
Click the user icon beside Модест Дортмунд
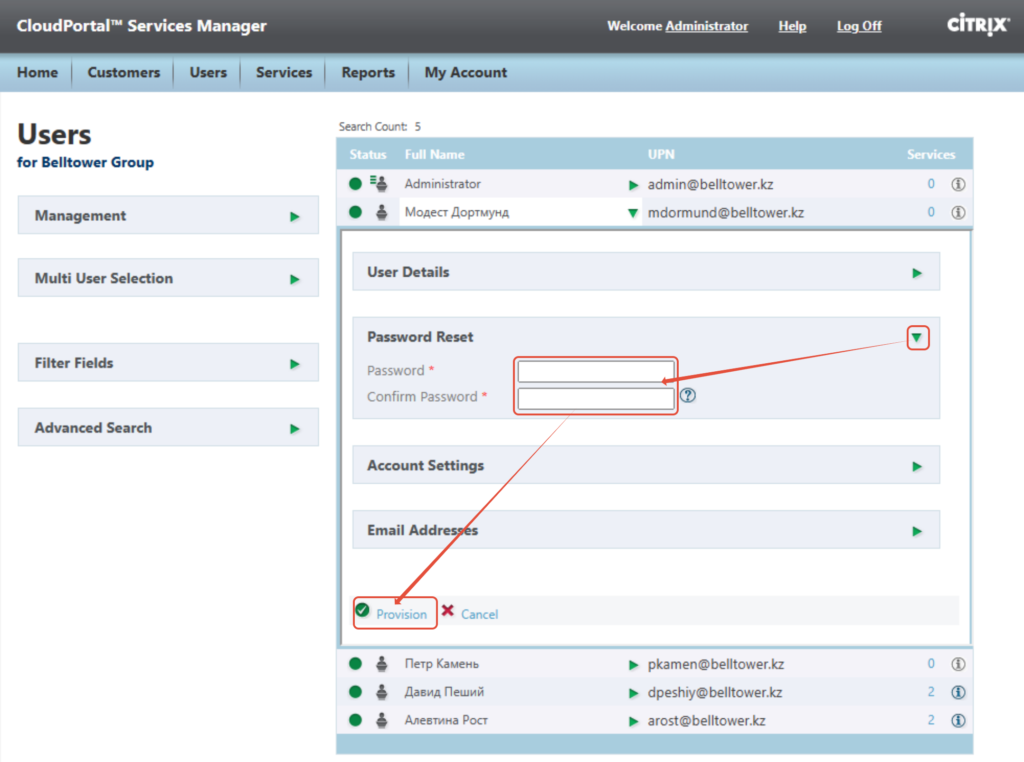[382, 212]
